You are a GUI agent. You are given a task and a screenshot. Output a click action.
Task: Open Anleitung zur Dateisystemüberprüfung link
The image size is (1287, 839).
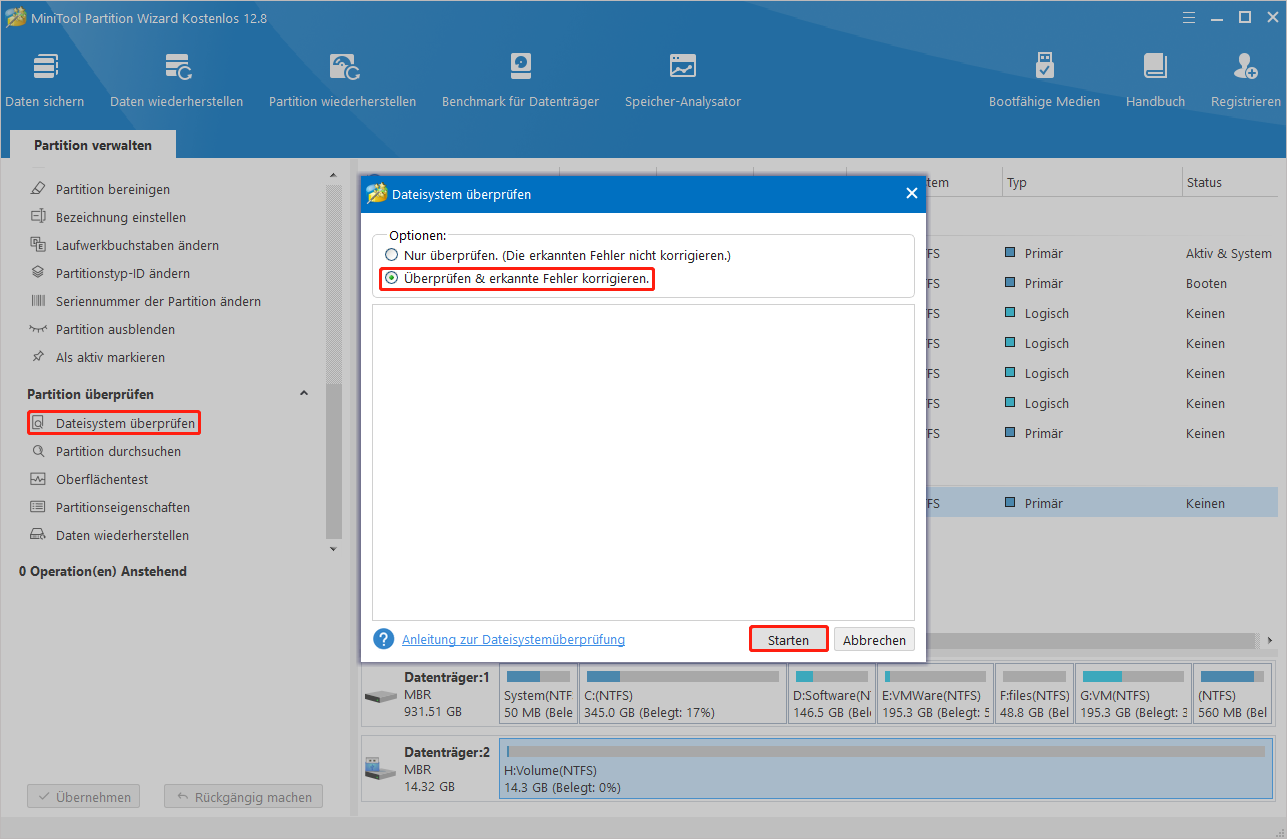[x=513, y=640]
